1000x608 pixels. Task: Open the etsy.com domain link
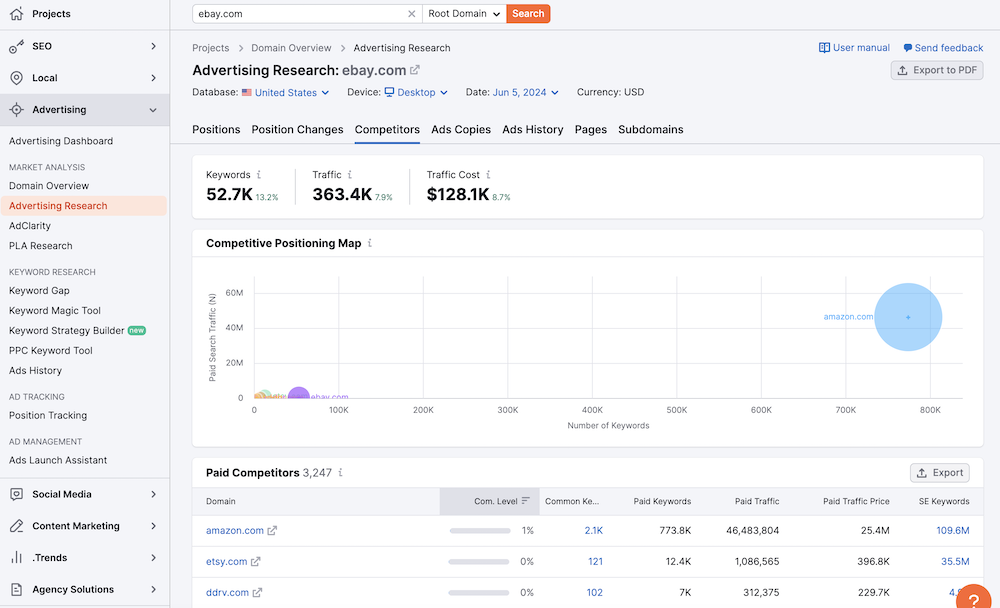pyautogui.click(x=226, y=561)
